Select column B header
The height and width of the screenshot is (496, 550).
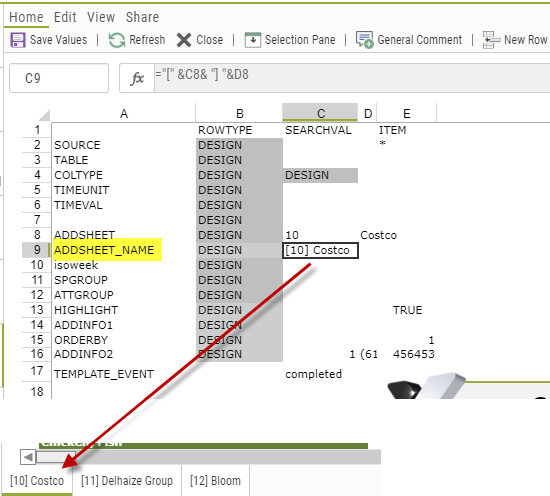click(x=240, y=114)
